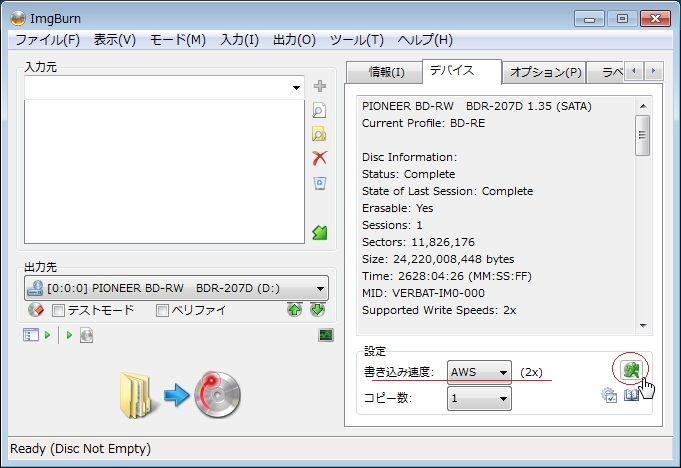The height and width of the screenshot is (468, 681).
Task: Click the 'Supported Write Speeds: 2x' line
Action: (x=439, y=310)
